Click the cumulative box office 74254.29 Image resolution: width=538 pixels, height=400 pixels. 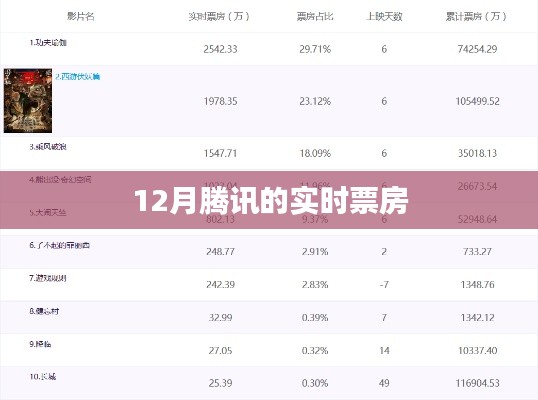477,49
